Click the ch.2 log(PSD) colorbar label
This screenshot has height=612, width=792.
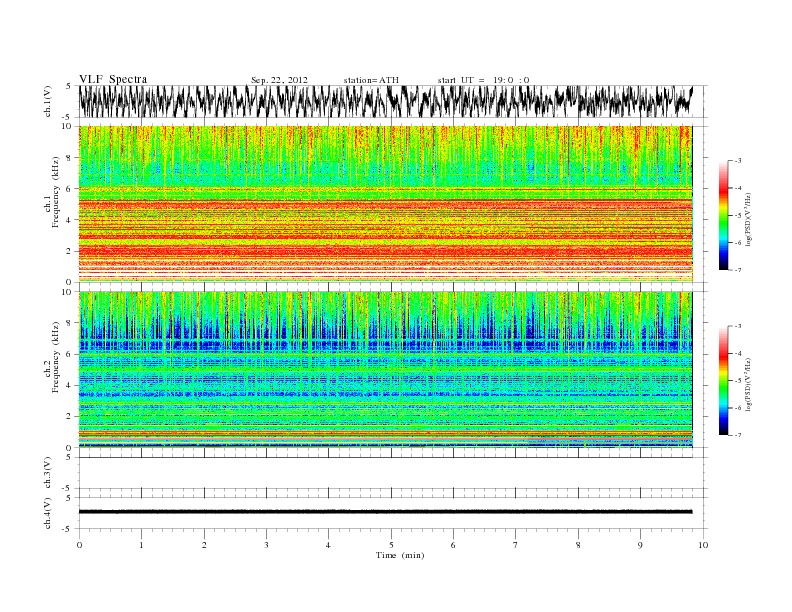click(x=749, y=383)
